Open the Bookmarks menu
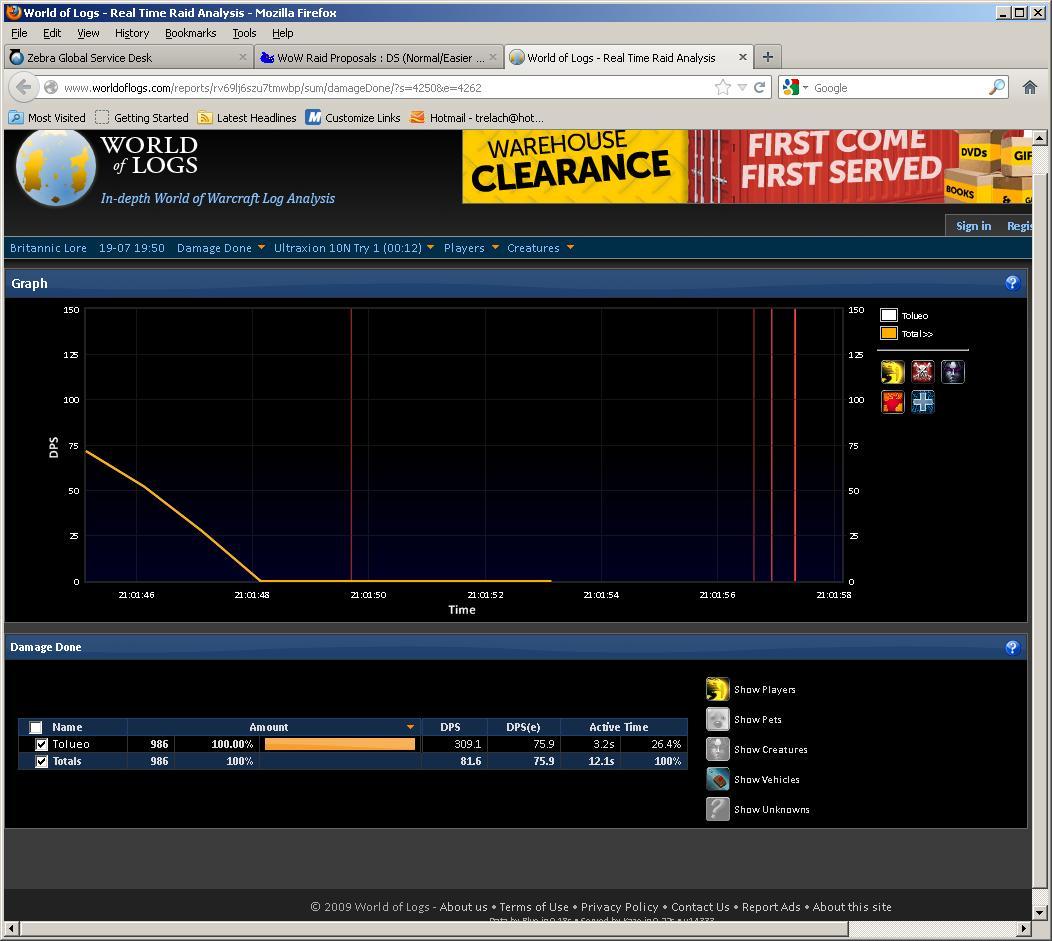 190,33
